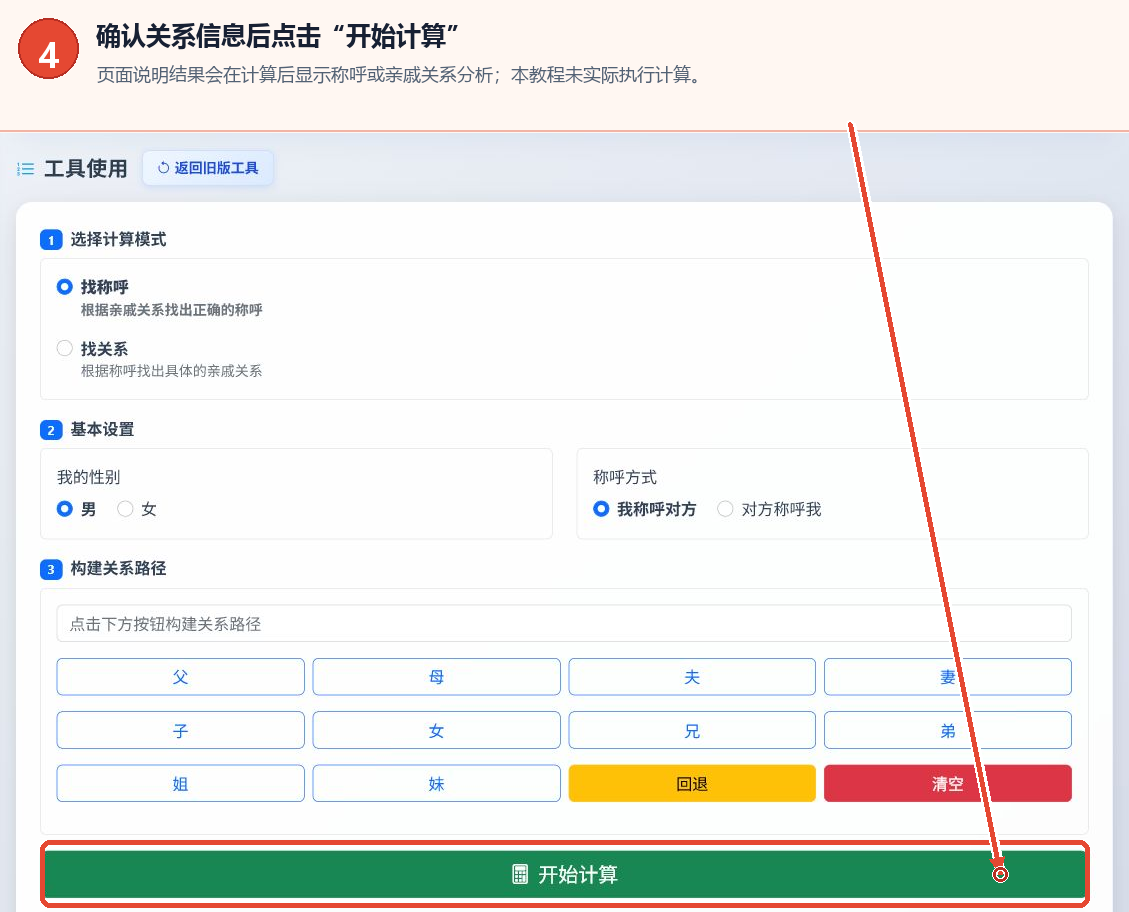The width and height of the screenshot is (1129, 912).
Task: Select 对方称呼我 addressing mode
Action: coord(725,509)
